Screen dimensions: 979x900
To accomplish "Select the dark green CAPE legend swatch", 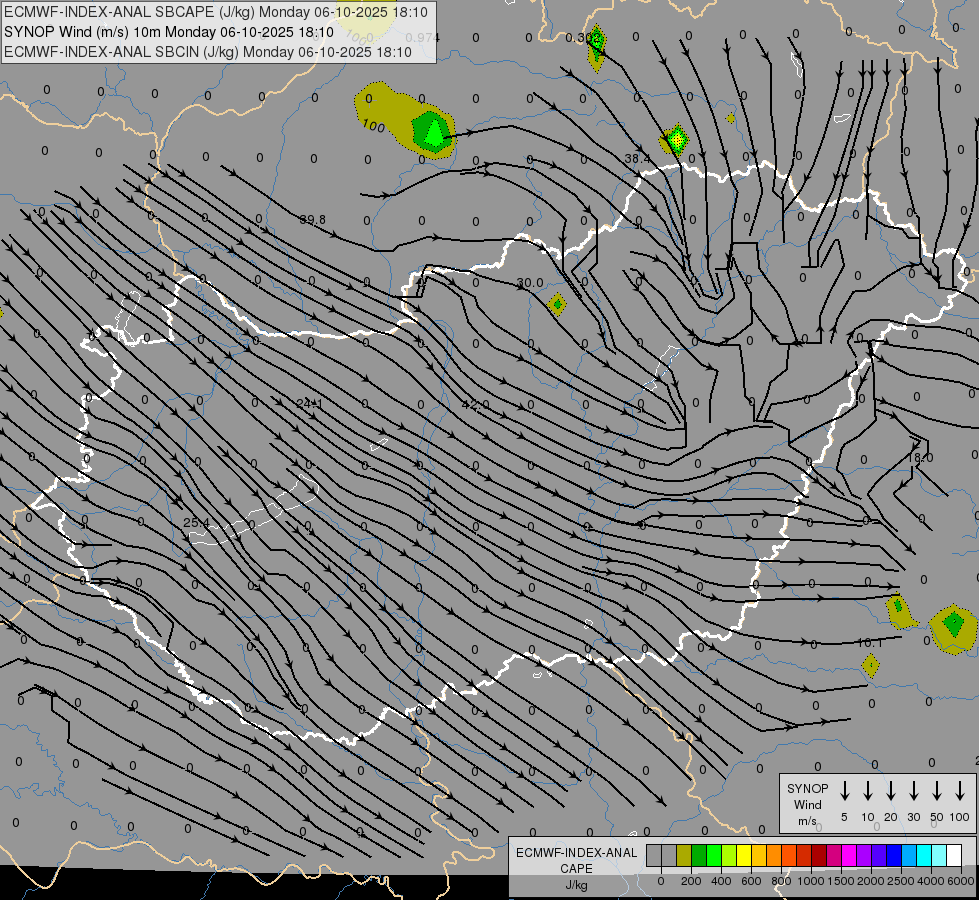I will click(x=699, y=855).
